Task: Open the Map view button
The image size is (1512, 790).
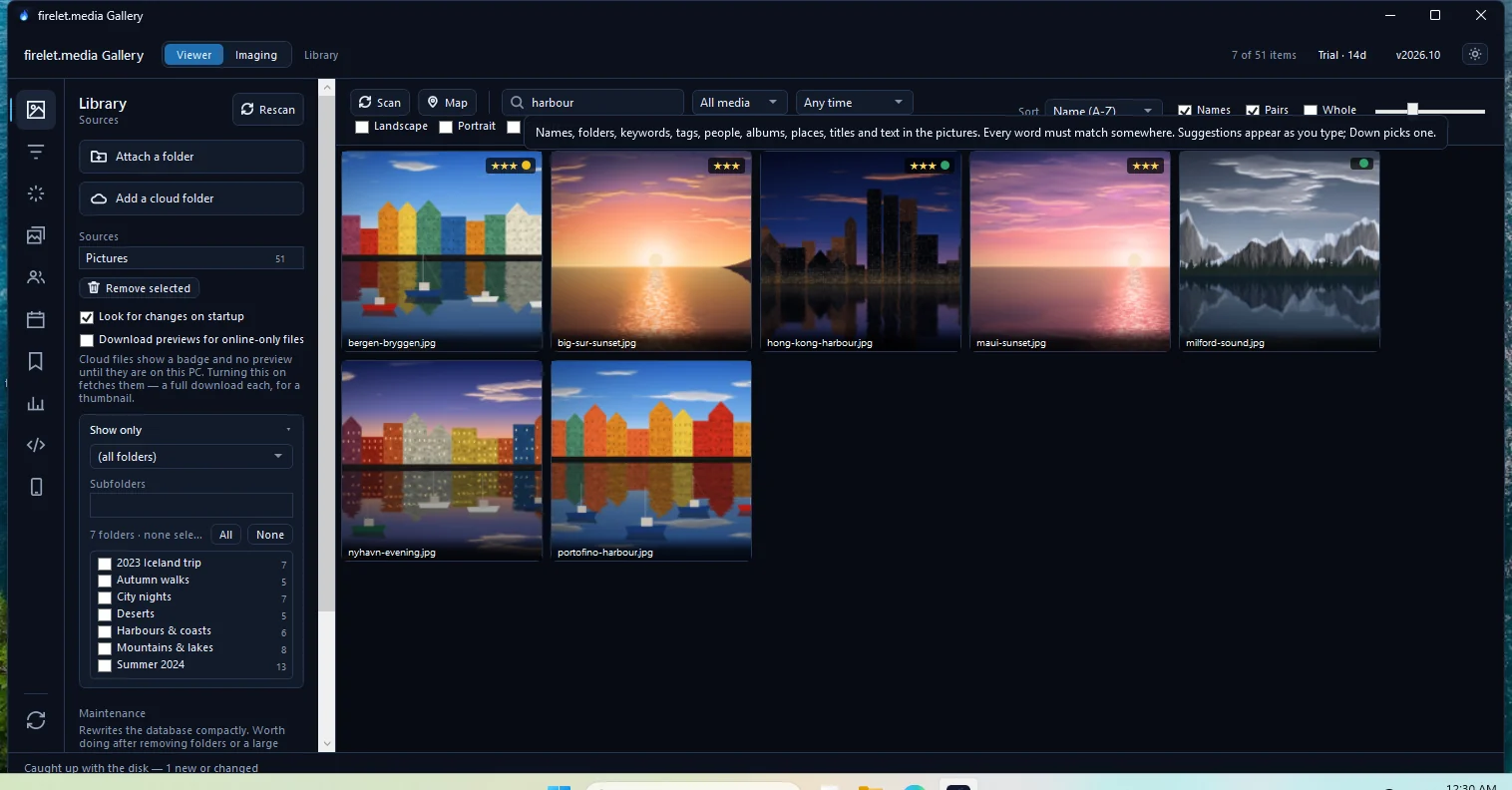Action: point(447,103)
